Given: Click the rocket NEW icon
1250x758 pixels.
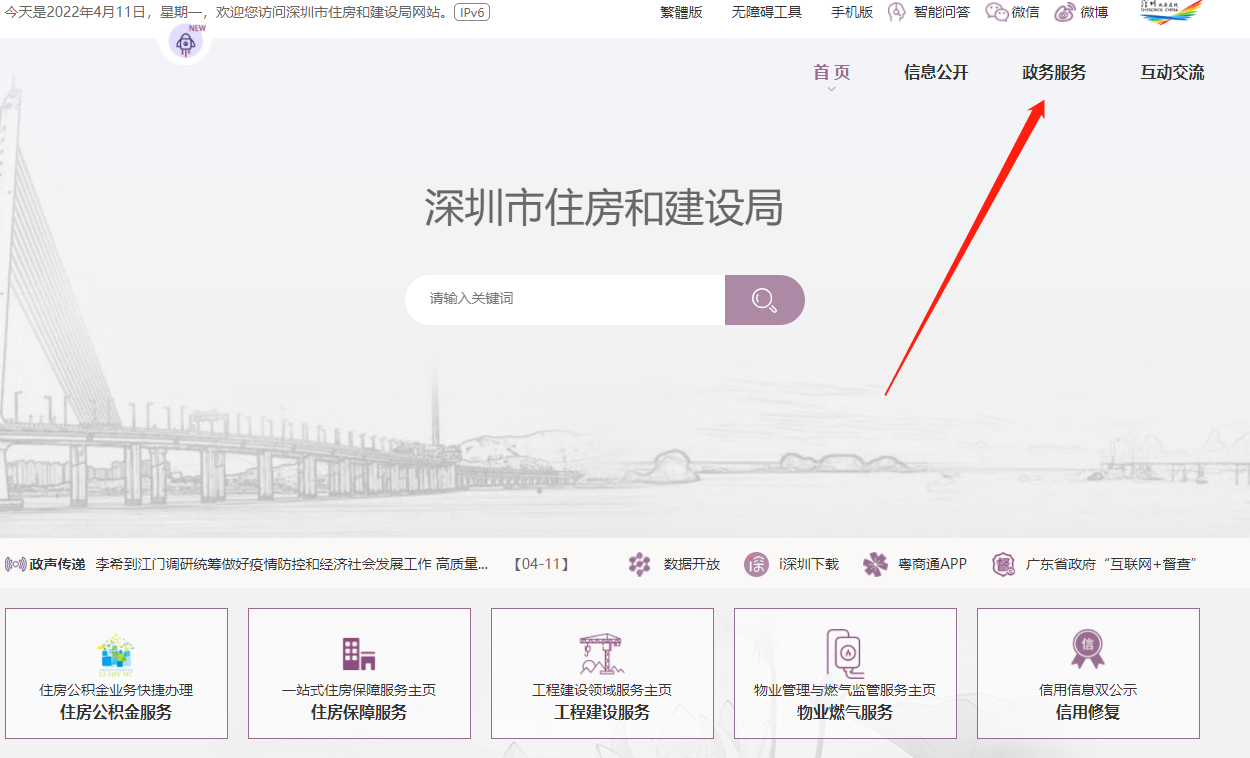Looking at the screenshot, I should click(186, 42).
